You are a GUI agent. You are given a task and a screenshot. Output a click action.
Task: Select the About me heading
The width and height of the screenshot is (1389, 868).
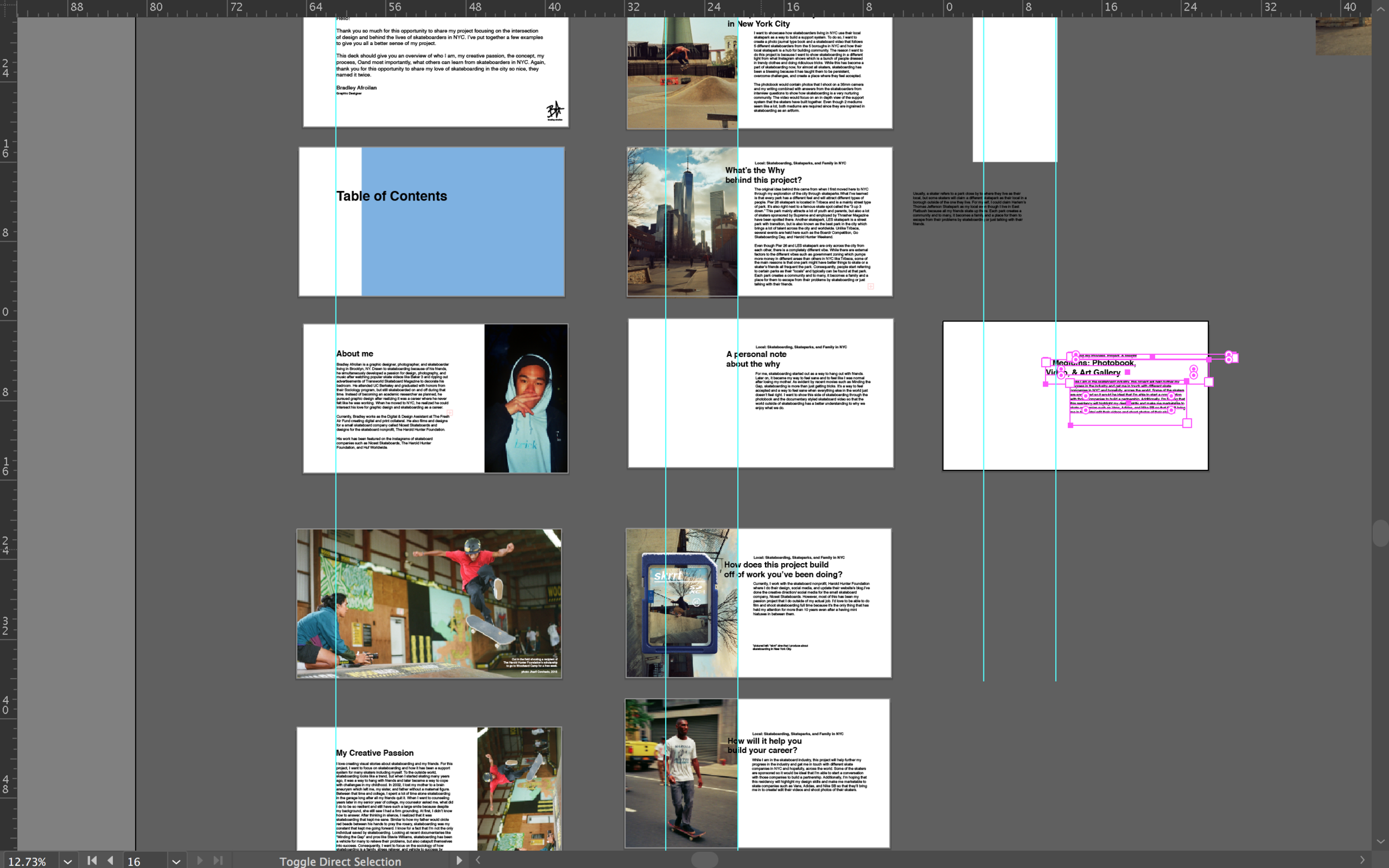coord(355,354)
